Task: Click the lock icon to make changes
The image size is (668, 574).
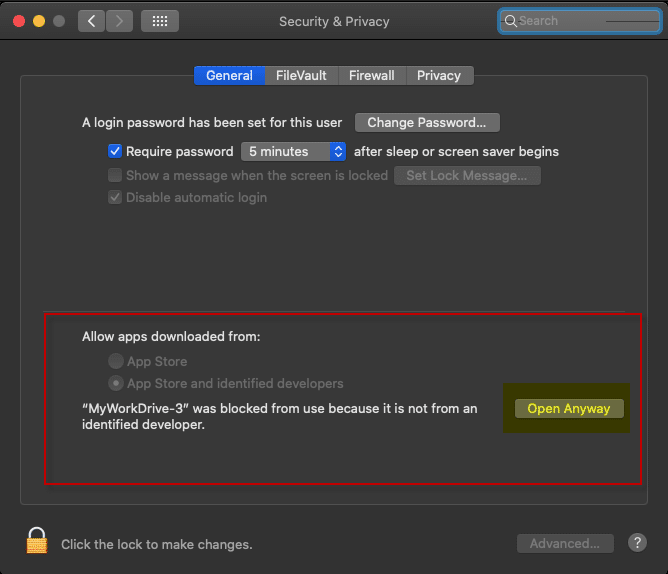Action: point(37,541)
